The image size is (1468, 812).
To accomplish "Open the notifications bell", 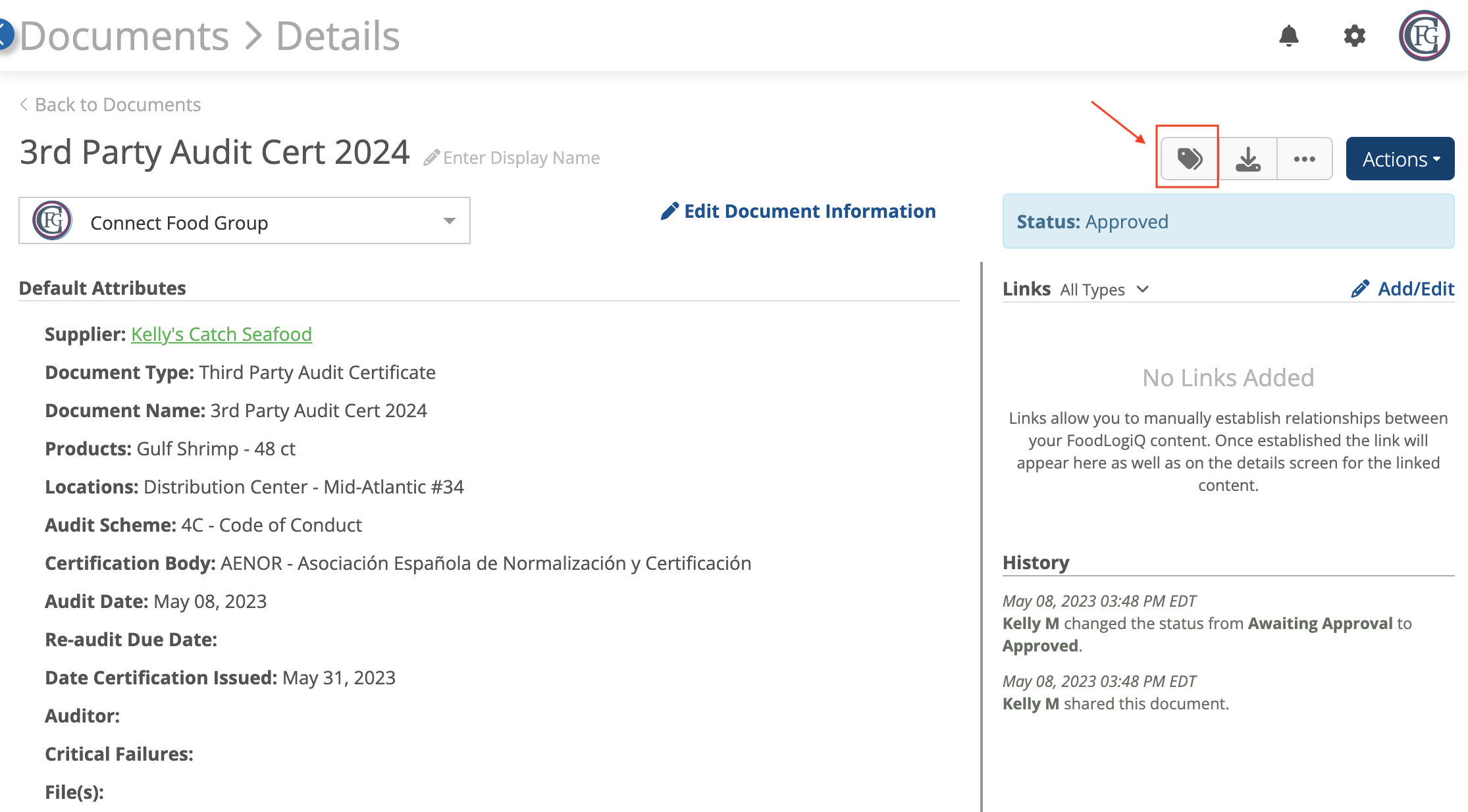I will tap(1289, 36).
